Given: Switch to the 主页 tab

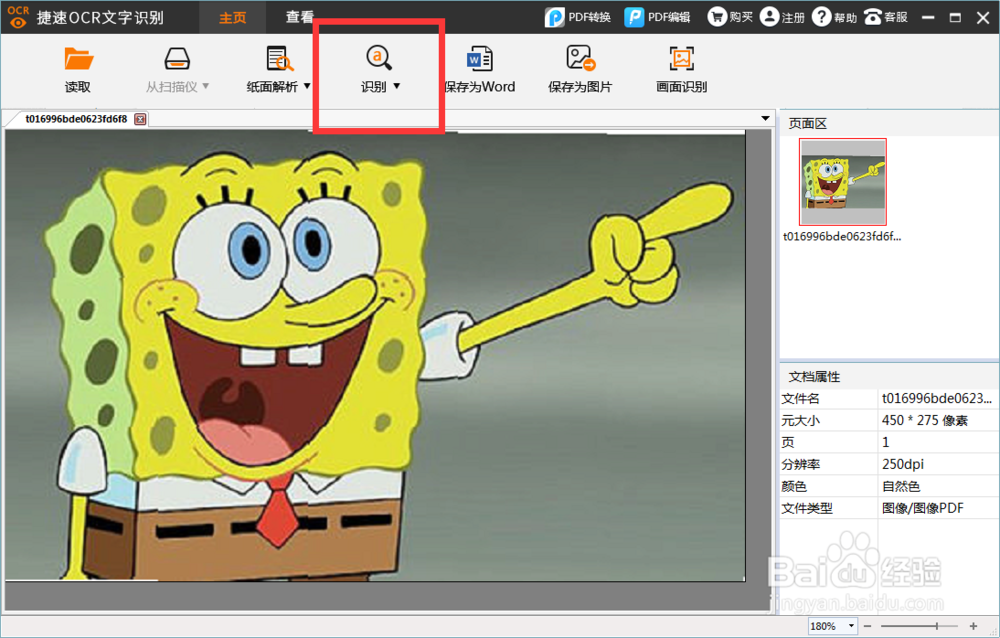Looking at the screenshot, I should pos(233,17).
